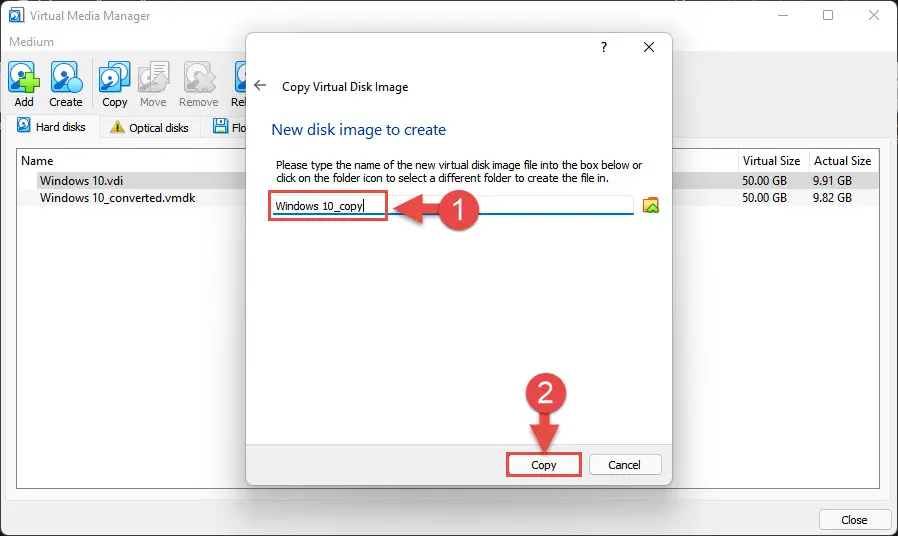Close the Copy Virtual Disk Image dialog
This screenshot has width=898, height=536.
coord(648,47)
